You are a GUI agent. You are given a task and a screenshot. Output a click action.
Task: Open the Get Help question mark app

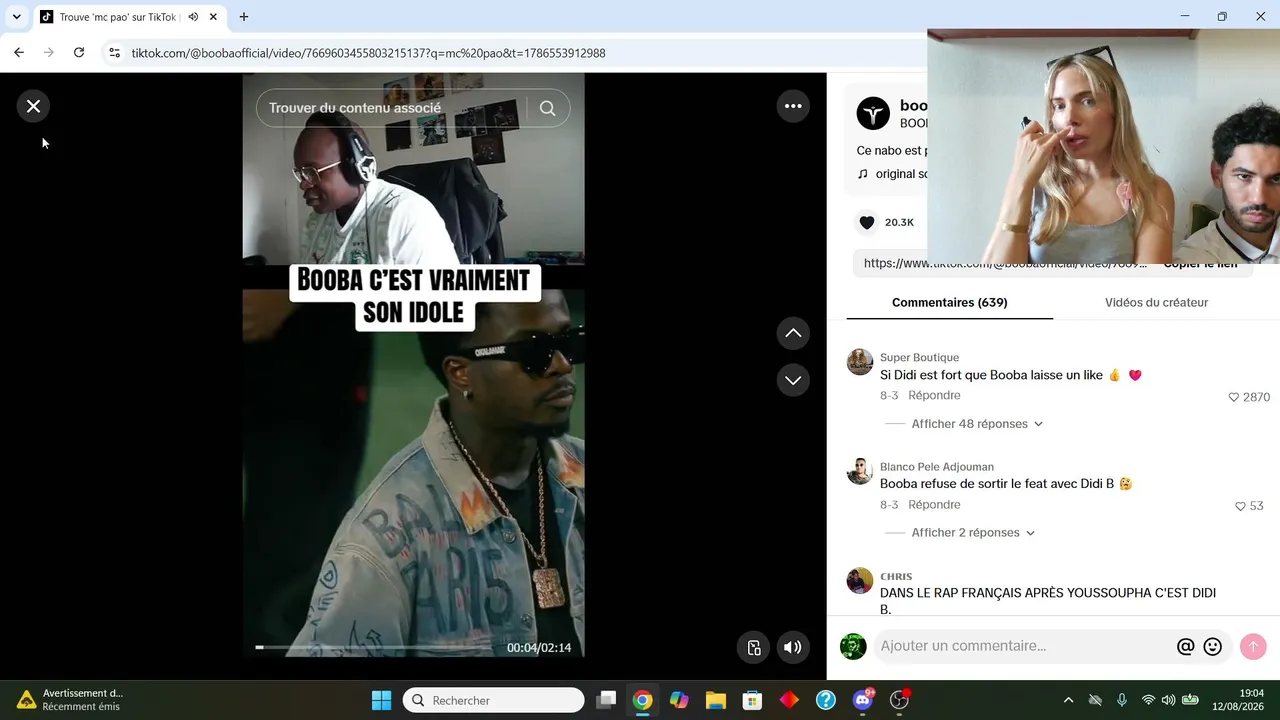826,700
